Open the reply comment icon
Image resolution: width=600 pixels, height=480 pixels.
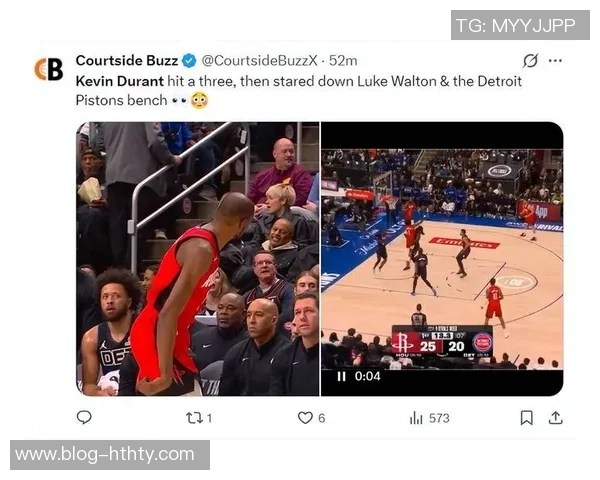(x=84, y=417)
